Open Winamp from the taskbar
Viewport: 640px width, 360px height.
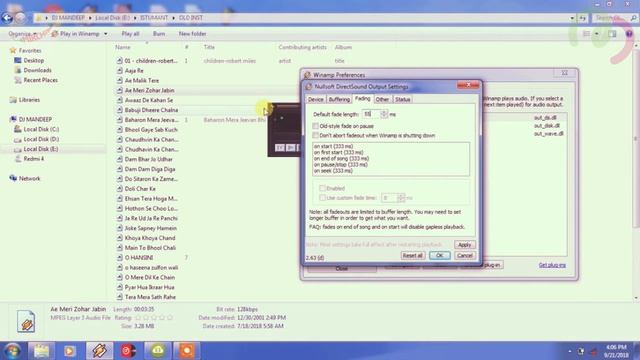pyautogui.click(x=99, y=351)
